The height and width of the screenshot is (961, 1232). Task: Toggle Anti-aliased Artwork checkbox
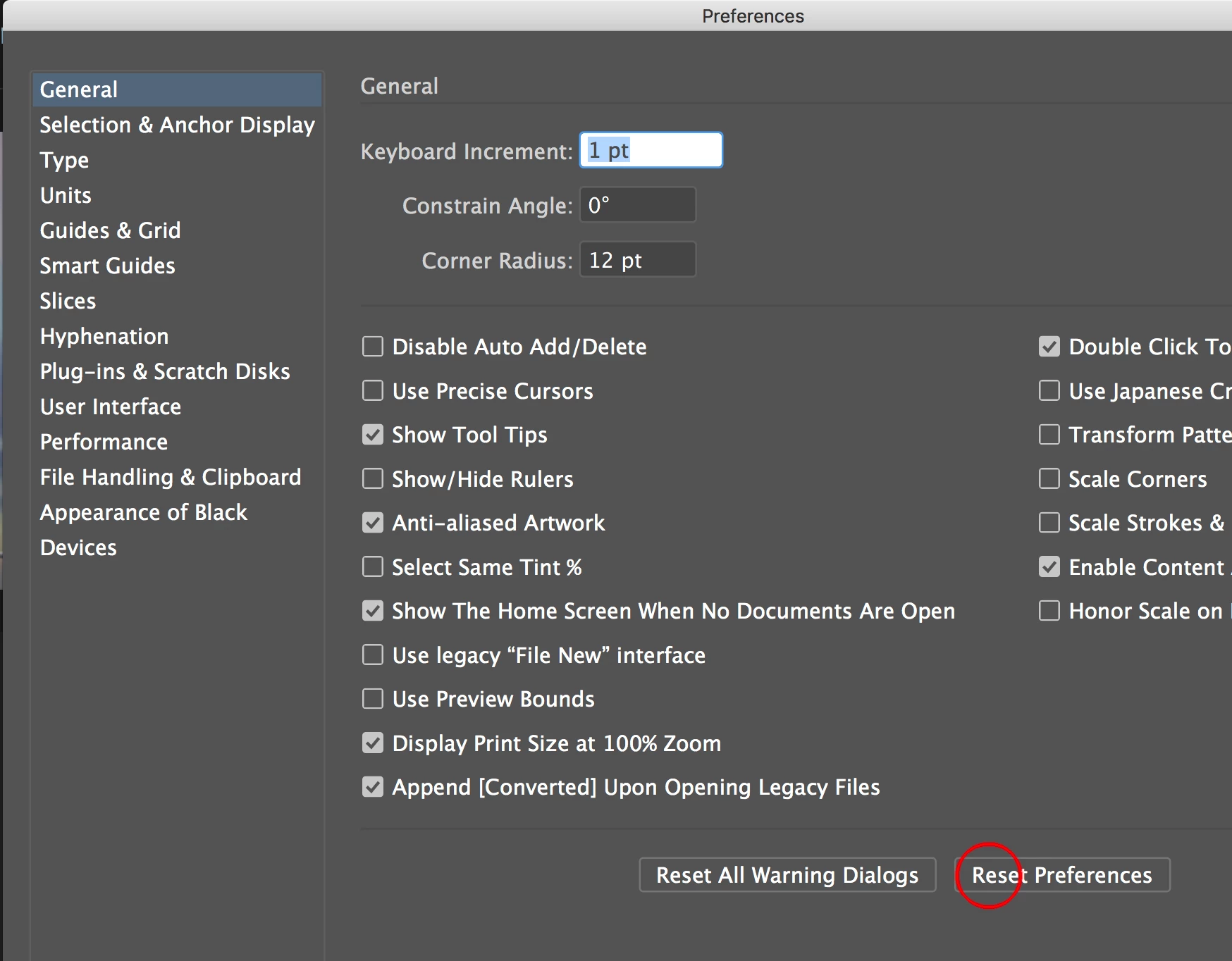(373, 523)
